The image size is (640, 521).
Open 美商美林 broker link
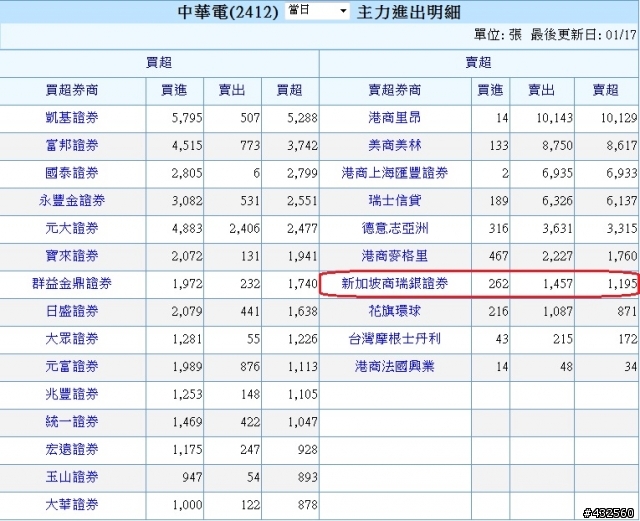[394, 146]
